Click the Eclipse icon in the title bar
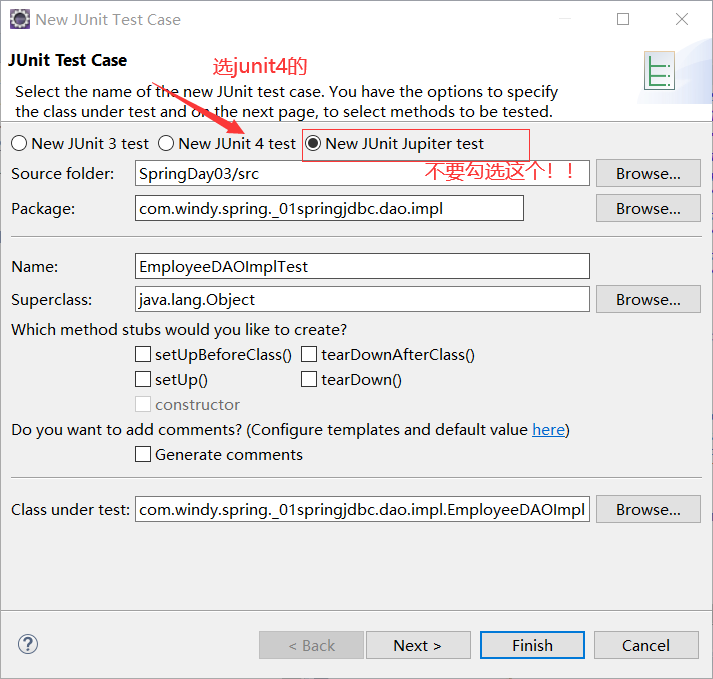713x679 pixels. 20,20
